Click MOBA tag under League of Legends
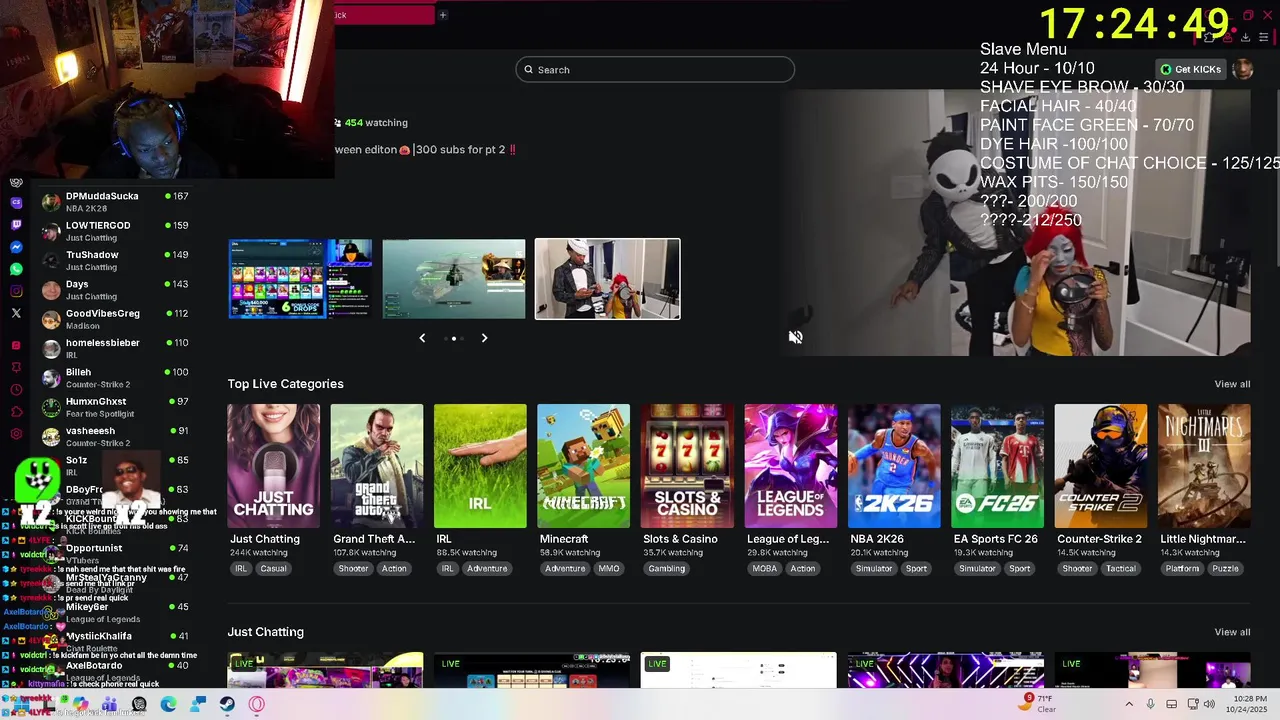The height and width of the screenshot is (720, 1280). pyautogui.click(x=764, y=568)
